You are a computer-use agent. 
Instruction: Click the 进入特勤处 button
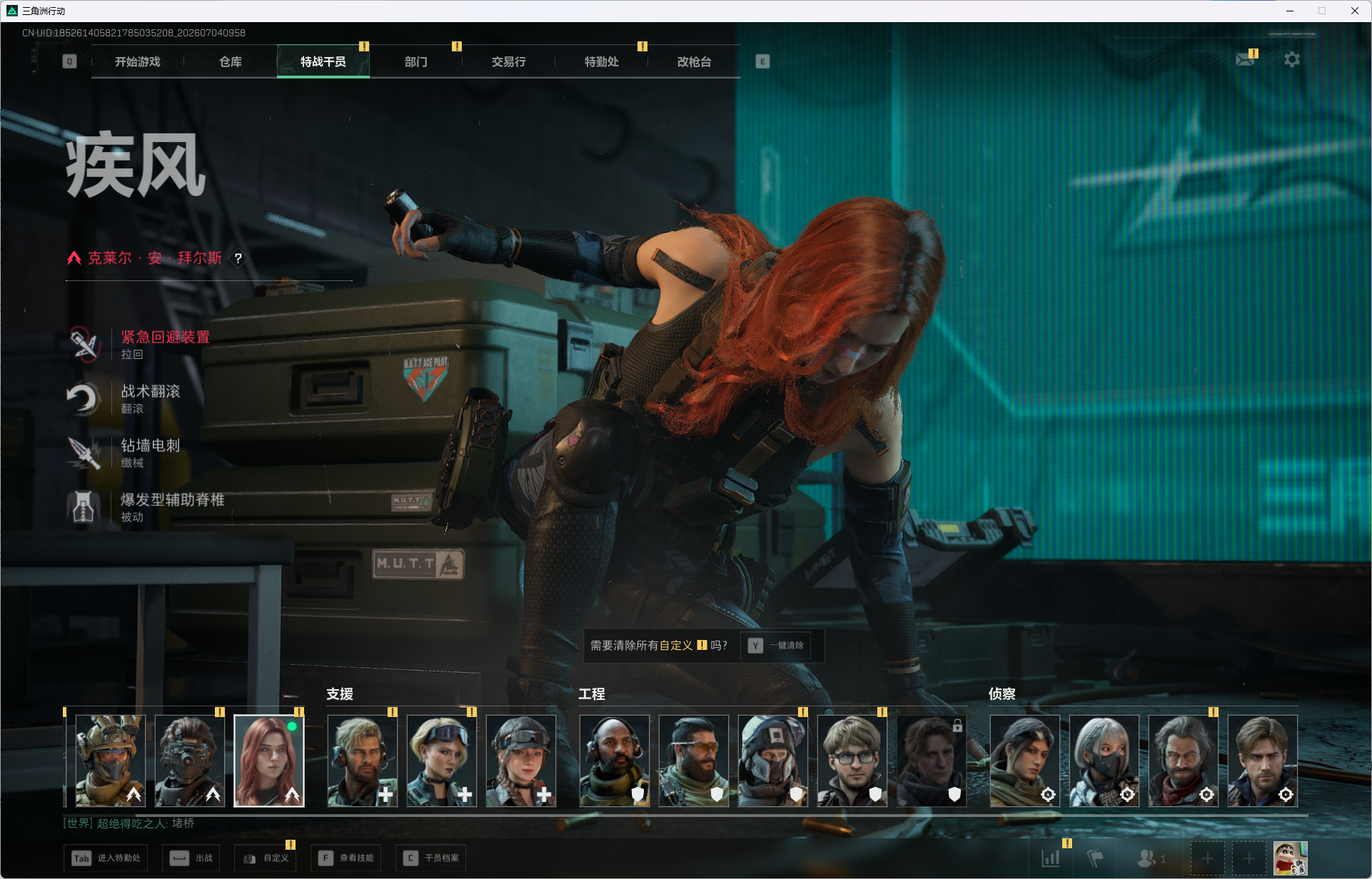106,858
